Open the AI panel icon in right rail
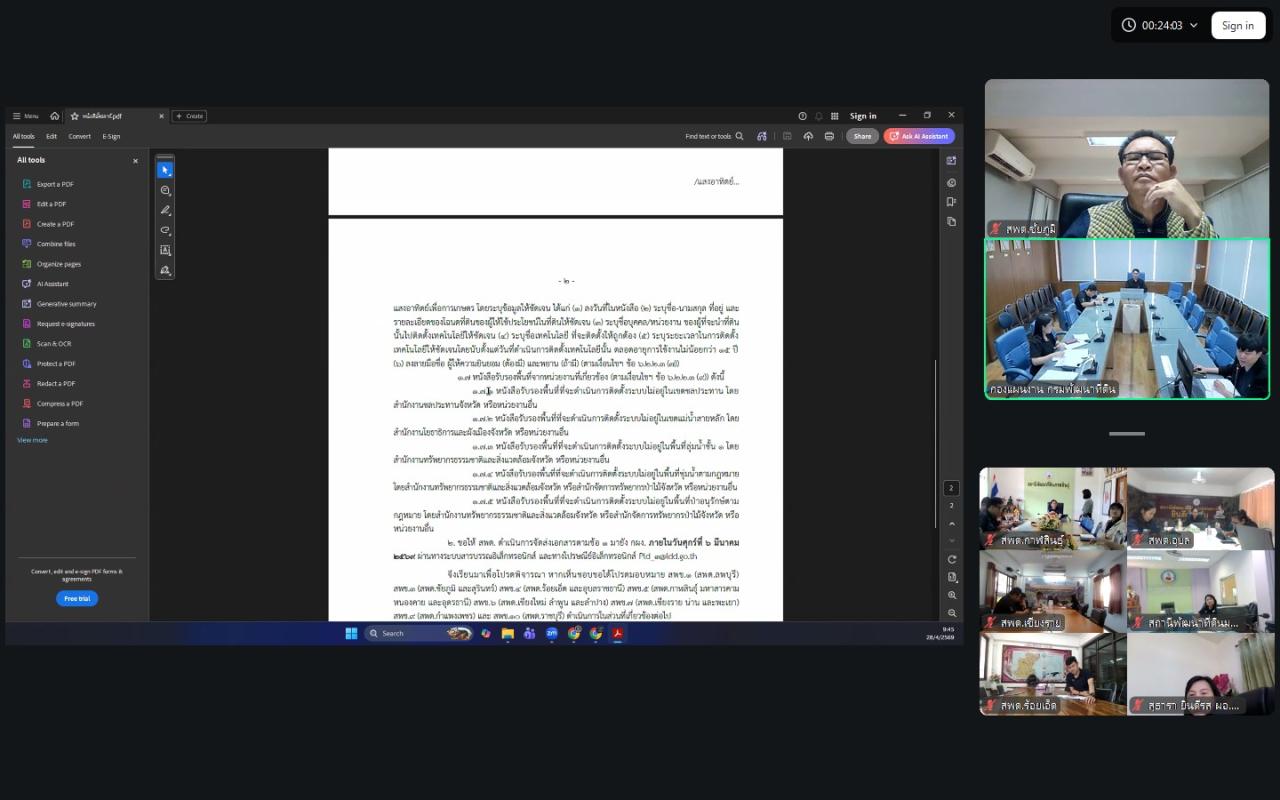 [951, 161]
